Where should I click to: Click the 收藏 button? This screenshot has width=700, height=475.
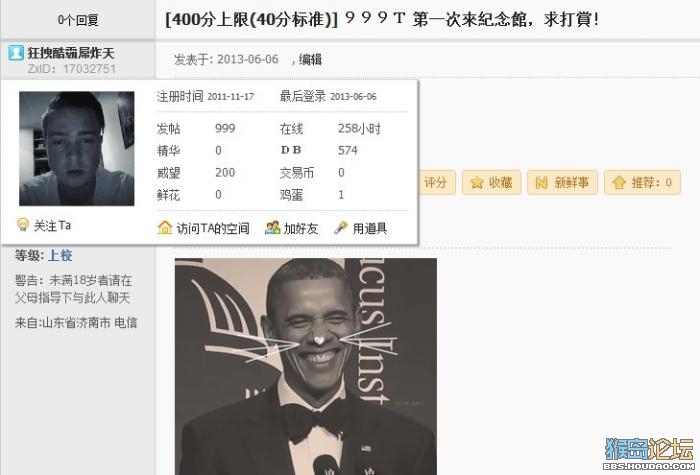tap(492, 182)
